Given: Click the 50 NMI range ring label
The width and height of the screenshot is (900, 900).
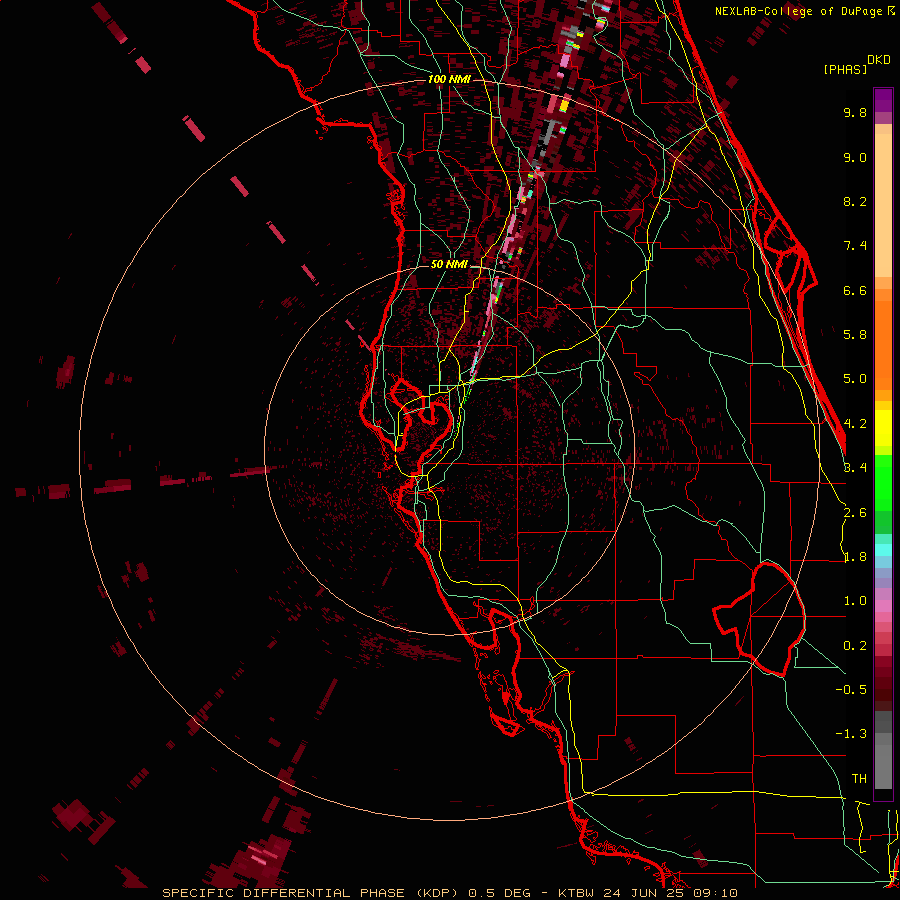Looking at the screenshot, I should click(x=449, y=264).
